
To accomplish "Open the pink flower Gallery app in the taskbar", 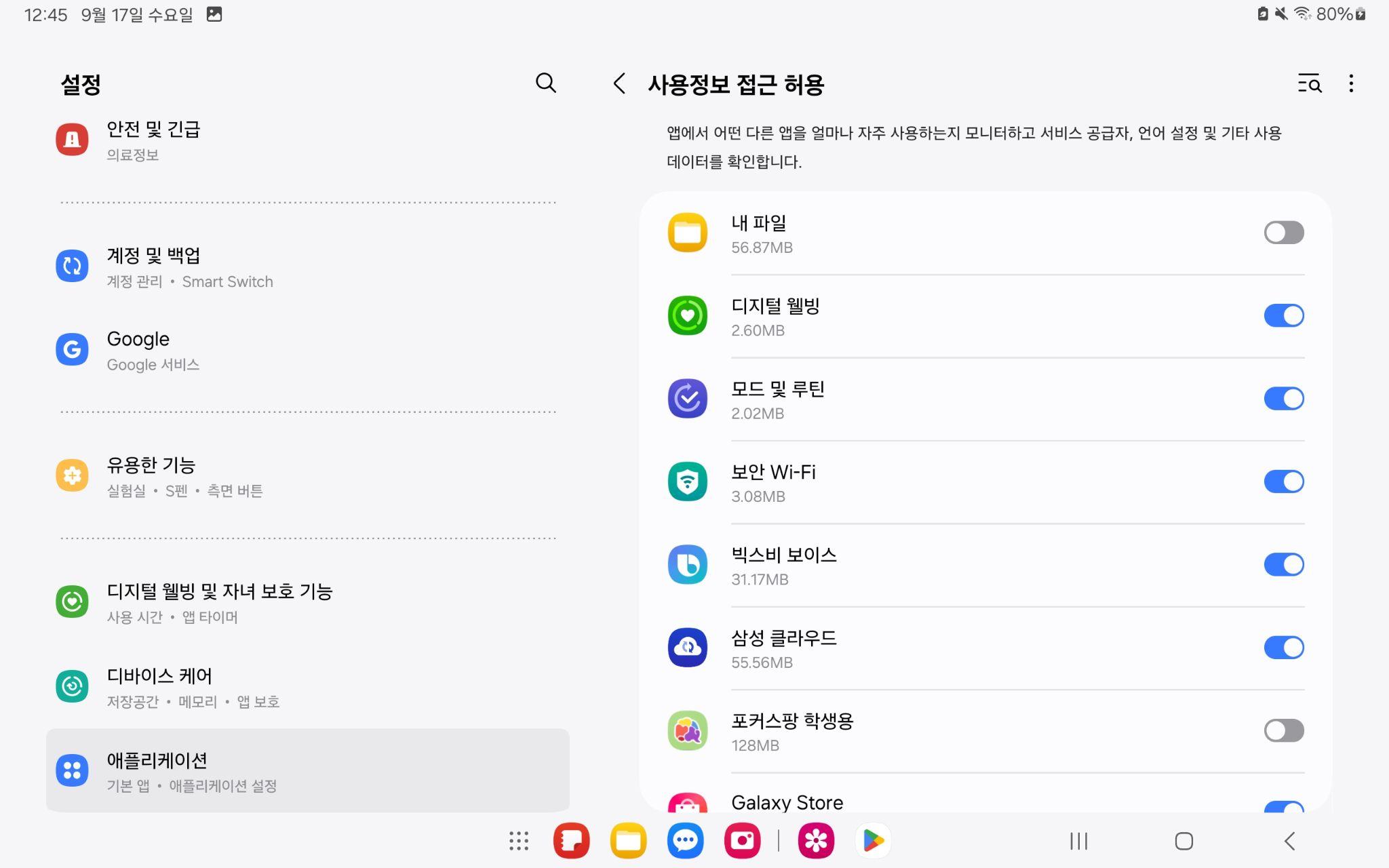I will pos(816,841).
